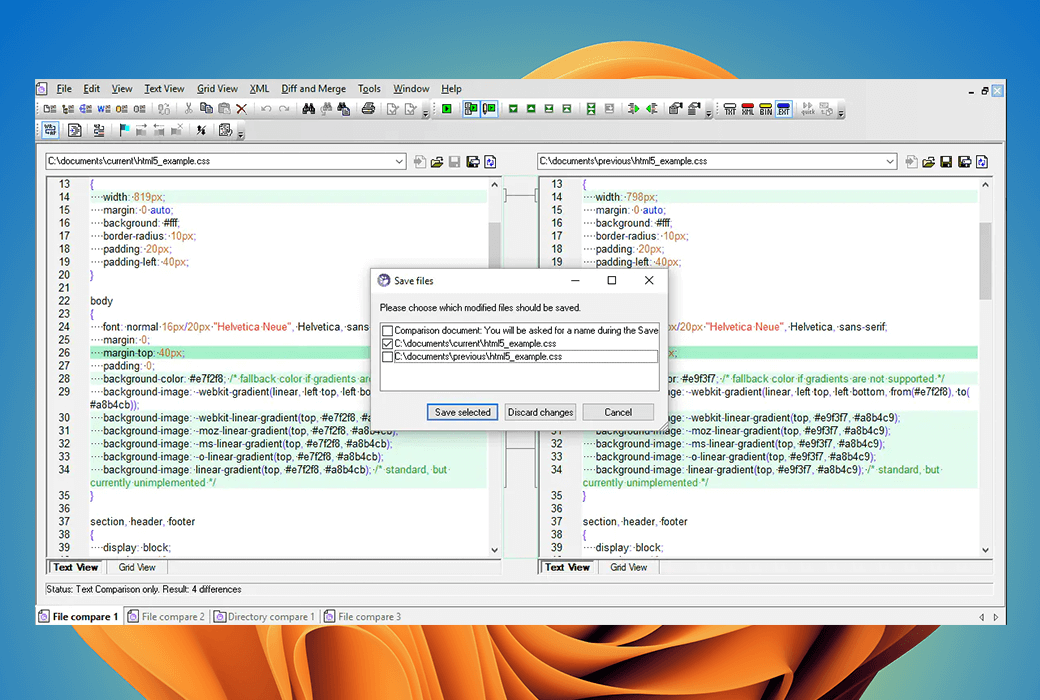The image size is (1040, 700).
Task: Click the Previous Difference up-arrow icon
Action: pyautogui.click(x=531, y=109)
